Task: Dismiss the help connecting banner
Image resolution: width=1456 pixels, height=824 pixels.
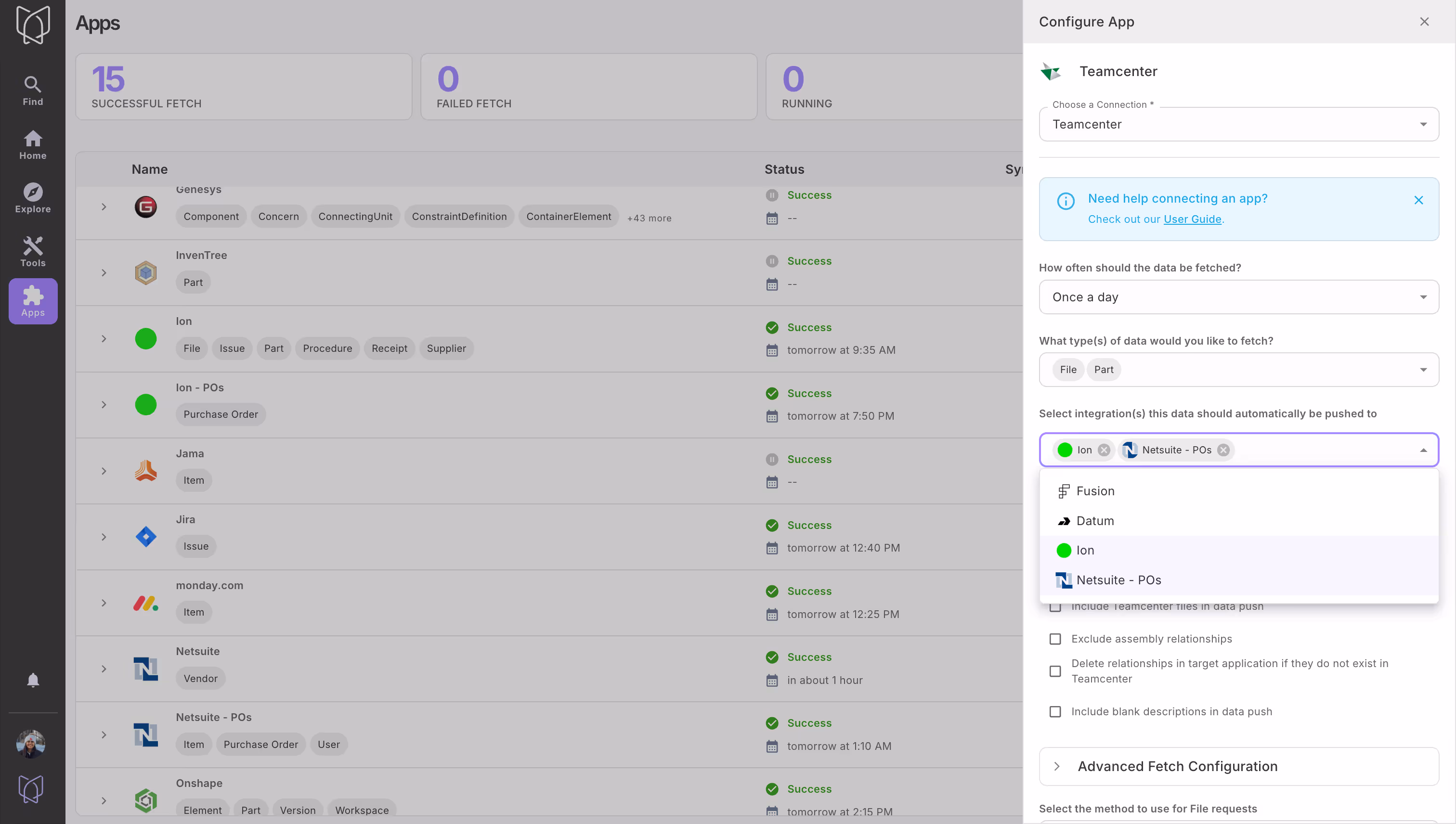Action: pyautogui.click(x=1418, y=200)
